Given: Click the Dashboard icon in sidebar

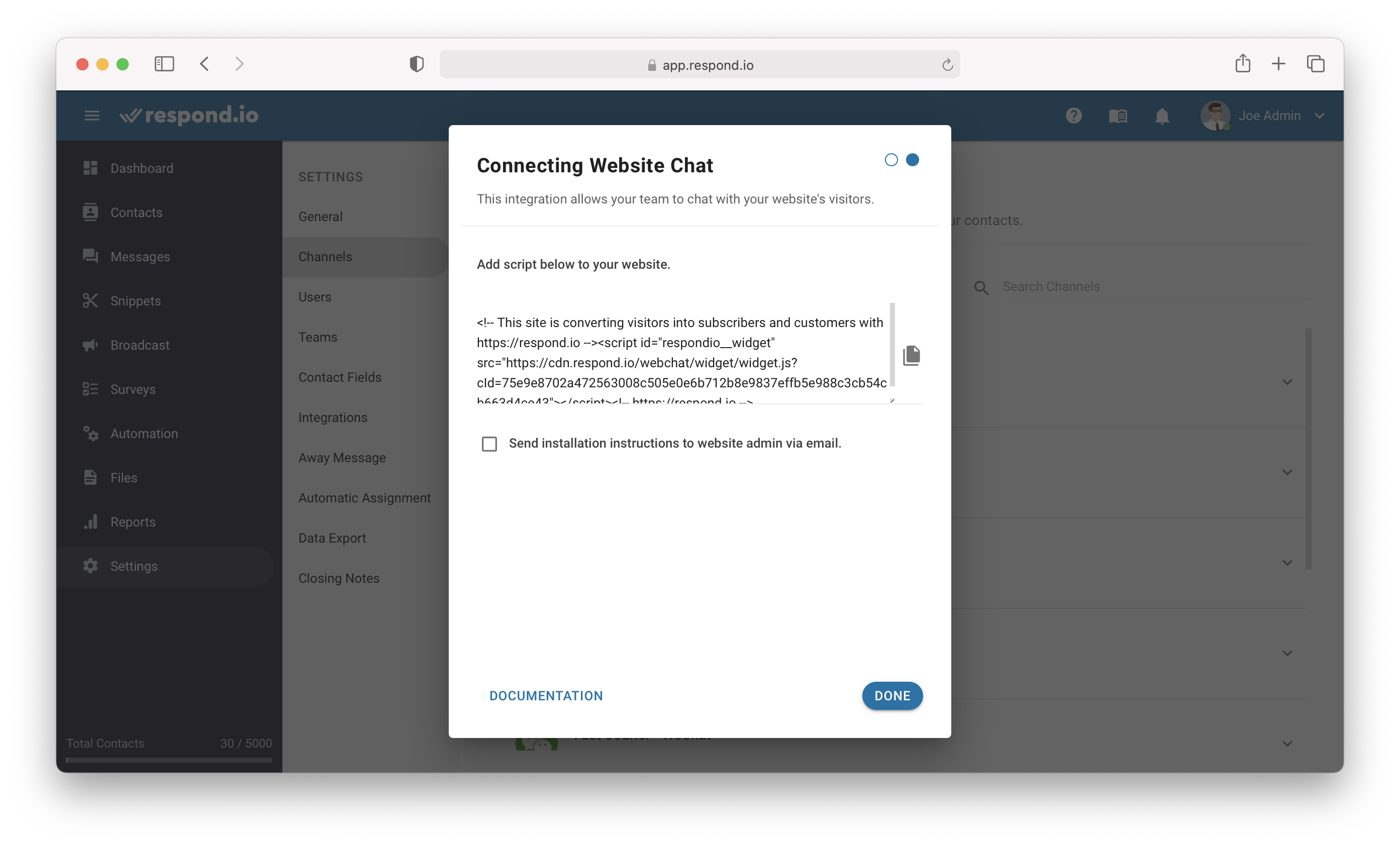Looking at the screenshot, I should (90, 168).
